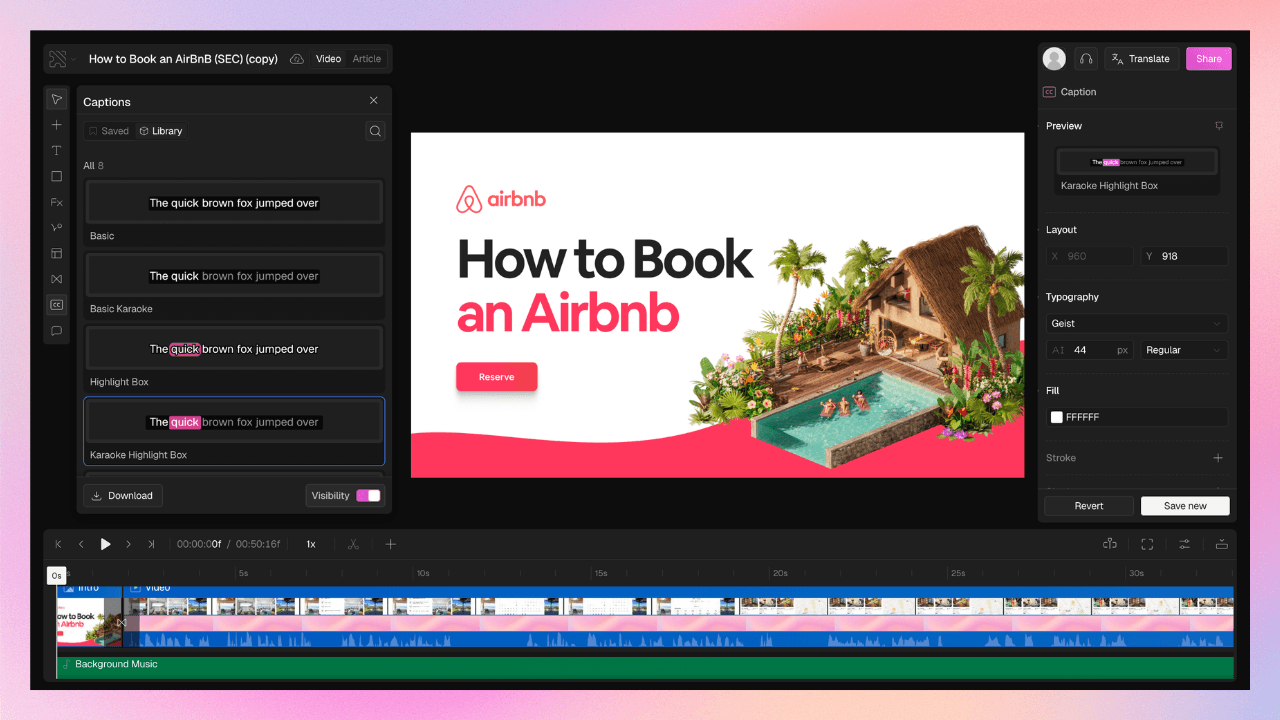Step back one frame
This screenshot has width=1280, height=720.
click(x=82, y=544)
